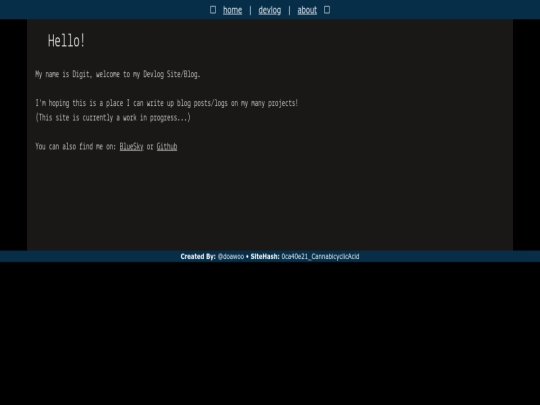Click the "Hello!" heading

(x=66, y=41)
